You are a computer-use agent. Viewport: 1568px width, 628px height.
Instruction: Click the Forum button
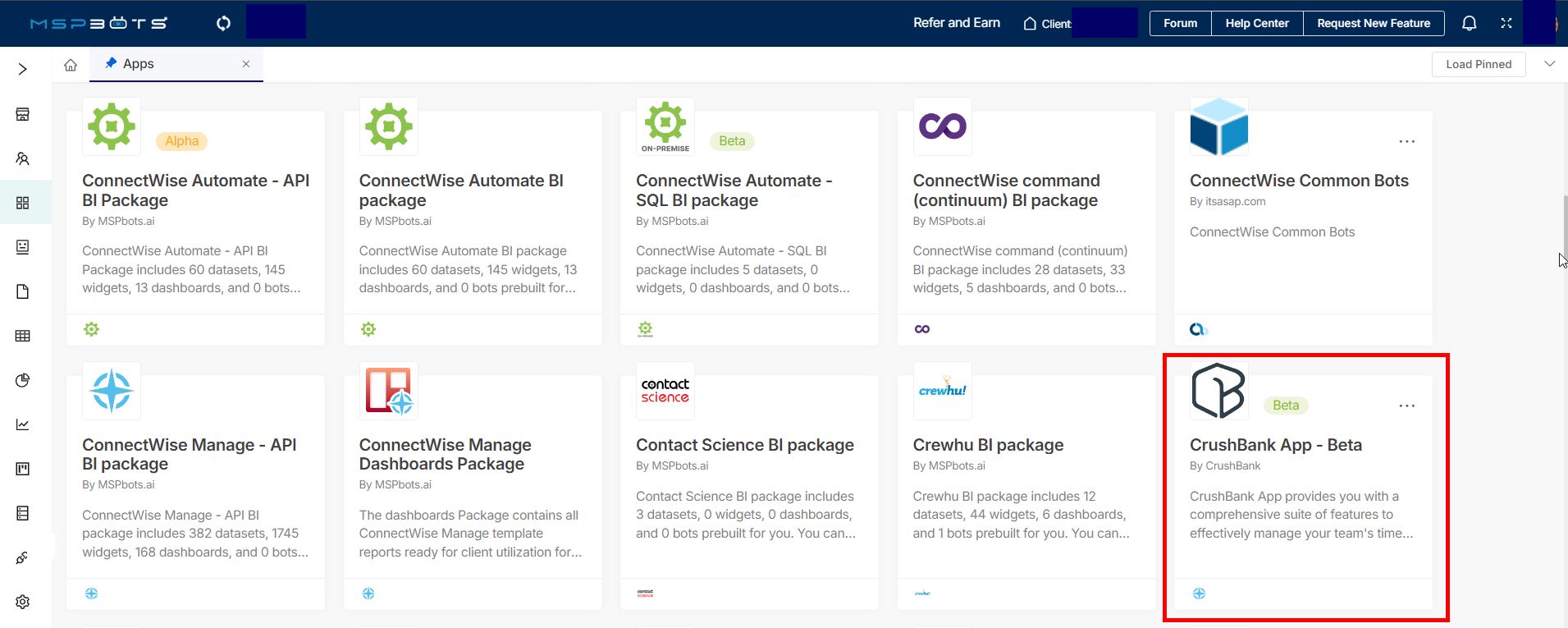click(1180, 23)
